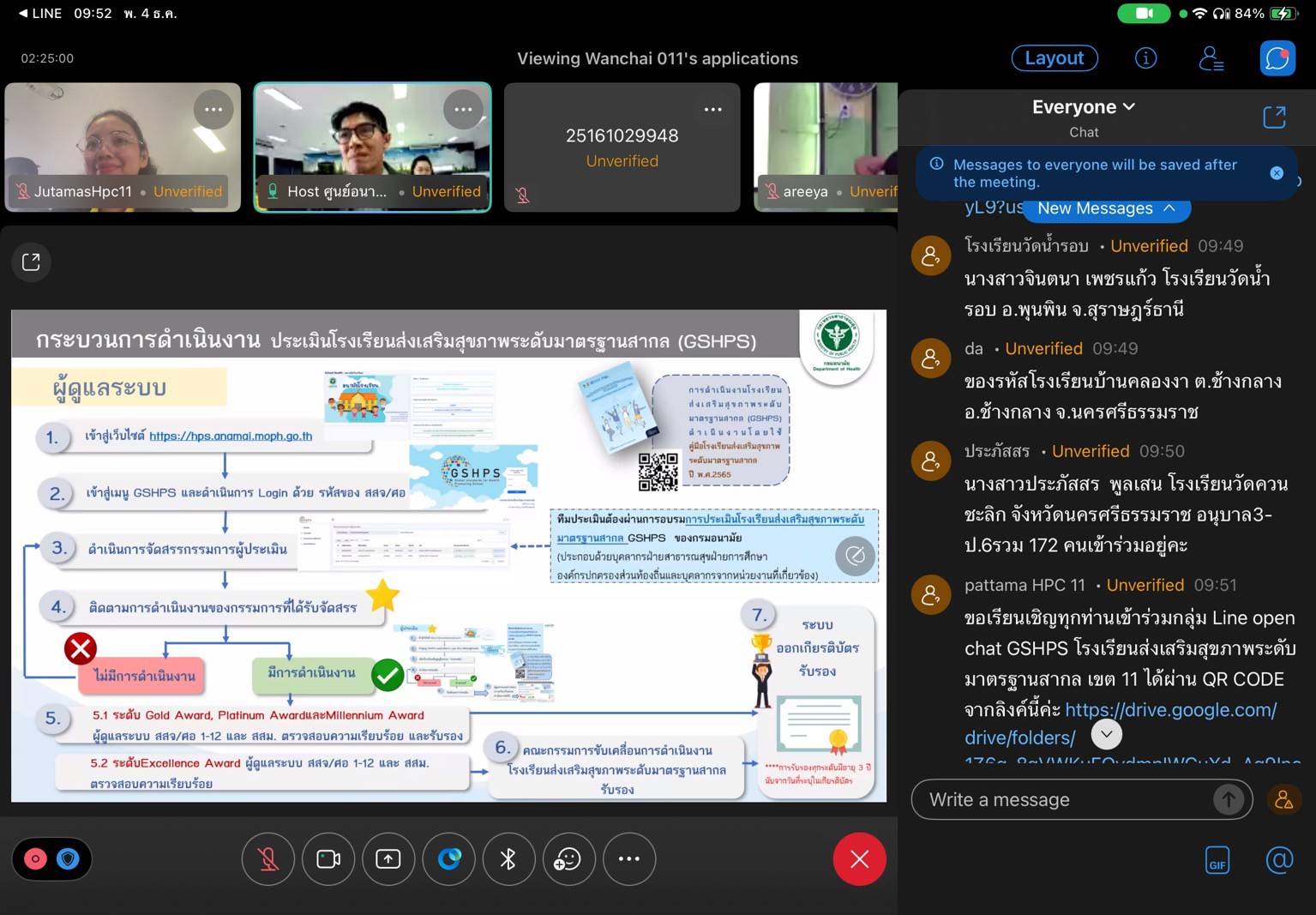Open meeting info icon

1145,57
